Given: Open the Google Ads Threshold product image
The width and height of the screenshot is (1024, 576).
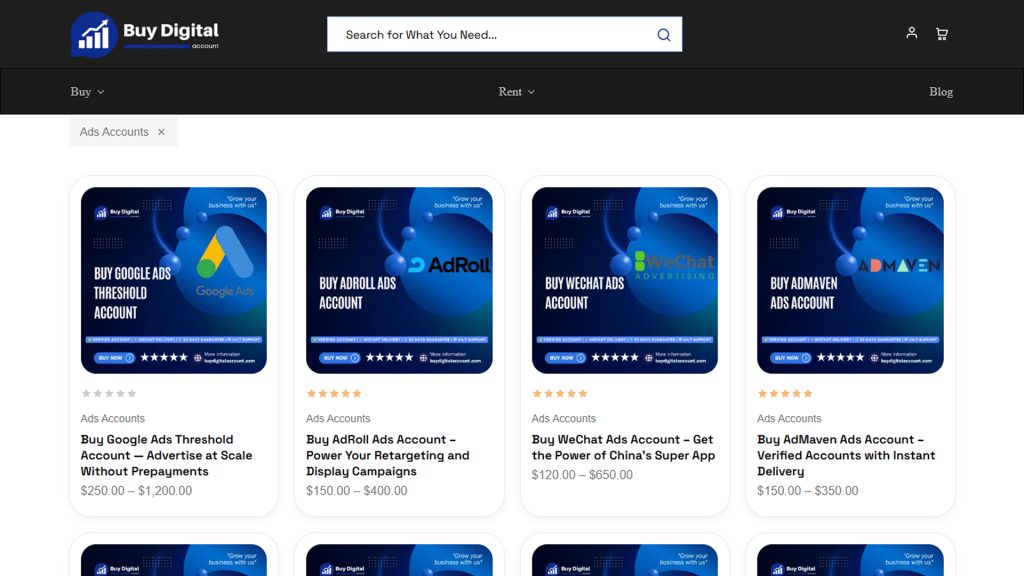Looking at the screenshot, I should tap(174, 280).
